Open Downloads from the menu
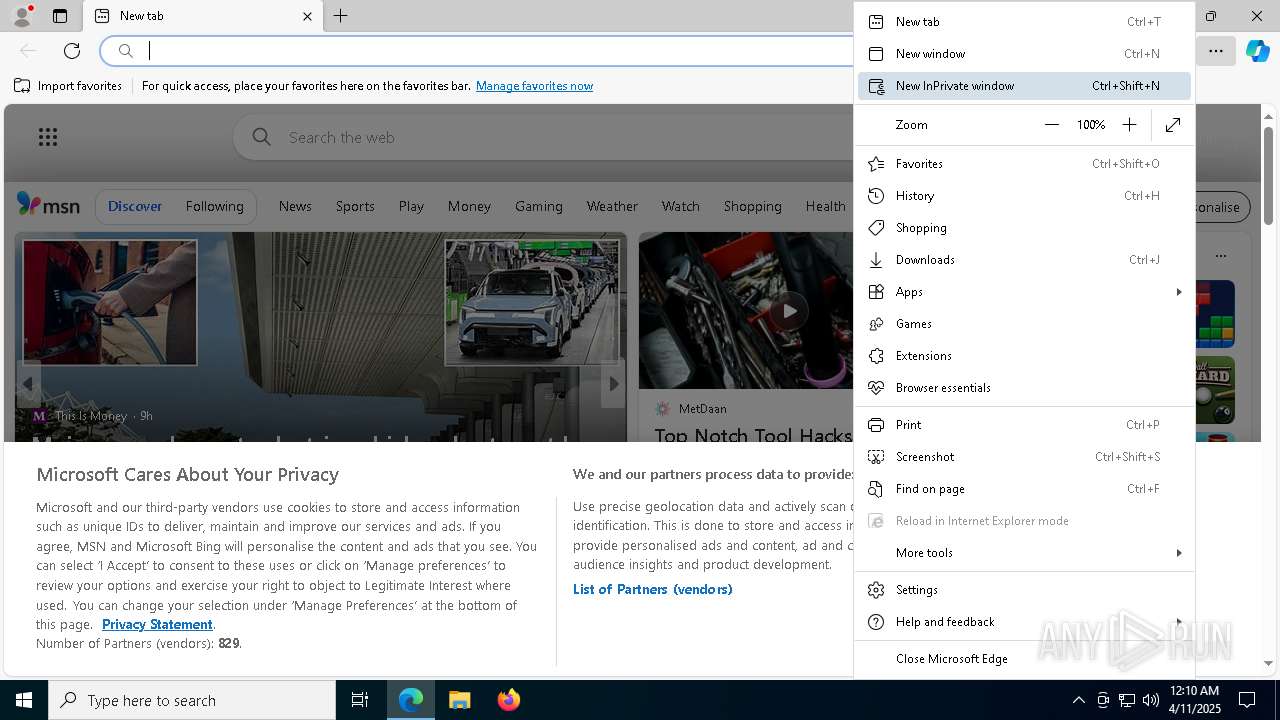Screen dimensions: 1280x720 (1024, 260)
